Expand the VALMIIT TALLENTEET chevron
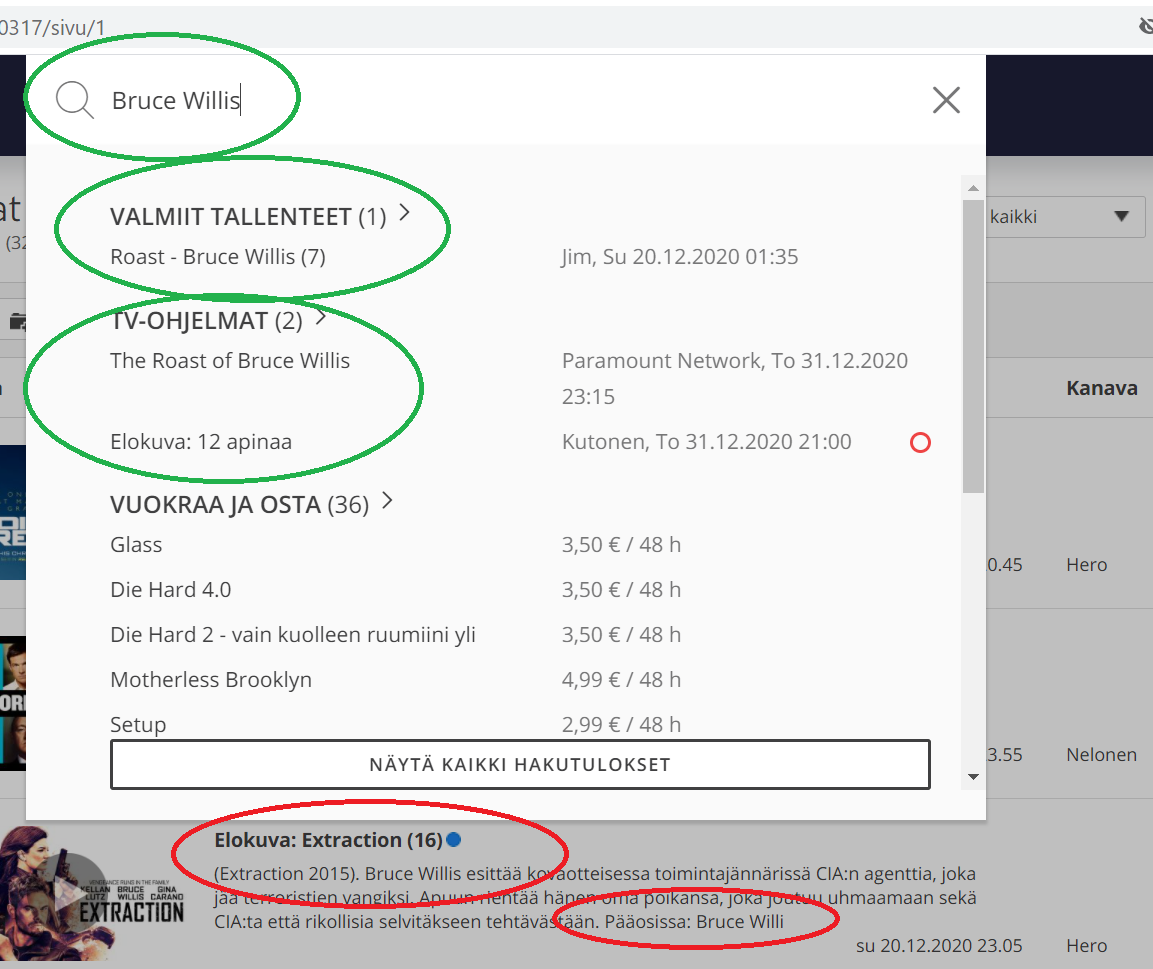Screen dimensions: 1153x969 point(404,213)
